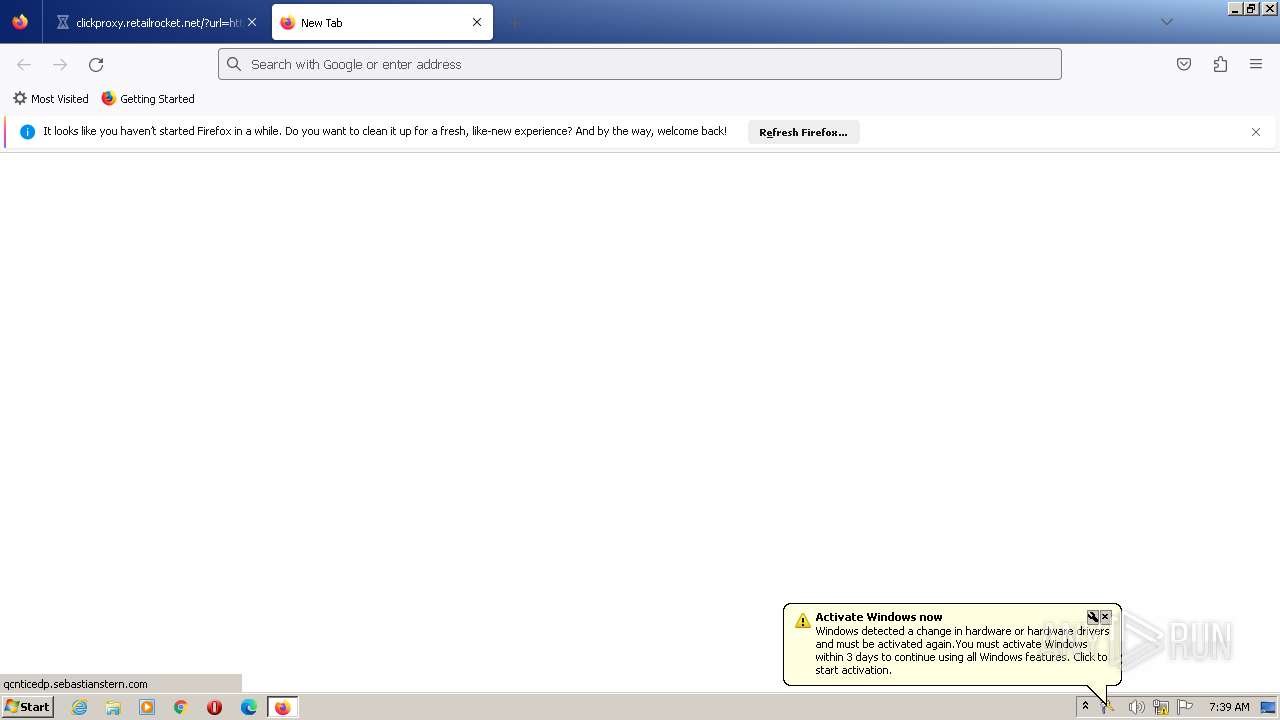Open the Extensions panel
The height and width of the screenshot is (720, 1280).
point(1220,64)
